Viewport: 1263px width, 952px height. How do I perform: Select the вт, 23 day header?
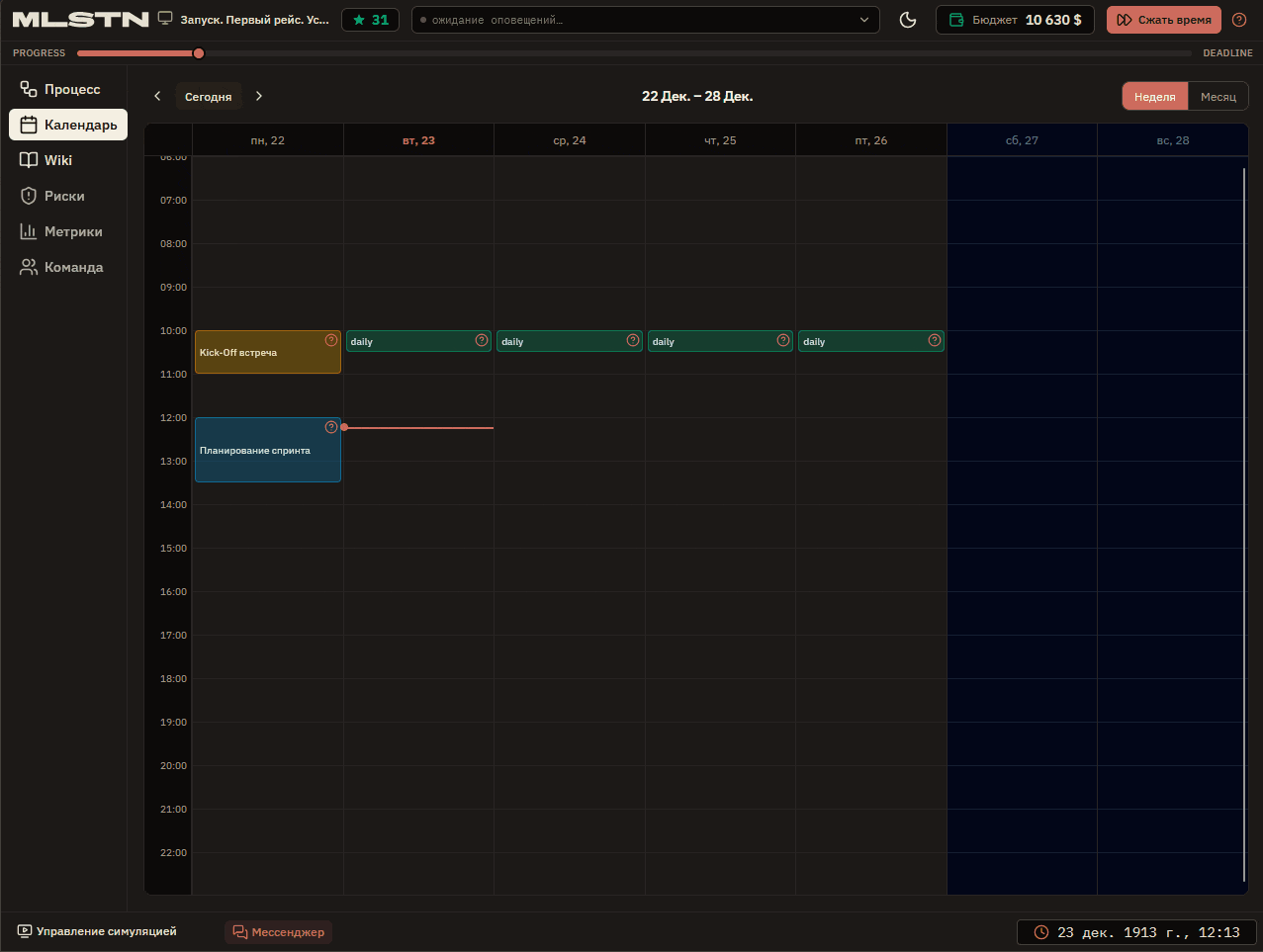pos(418,140)
